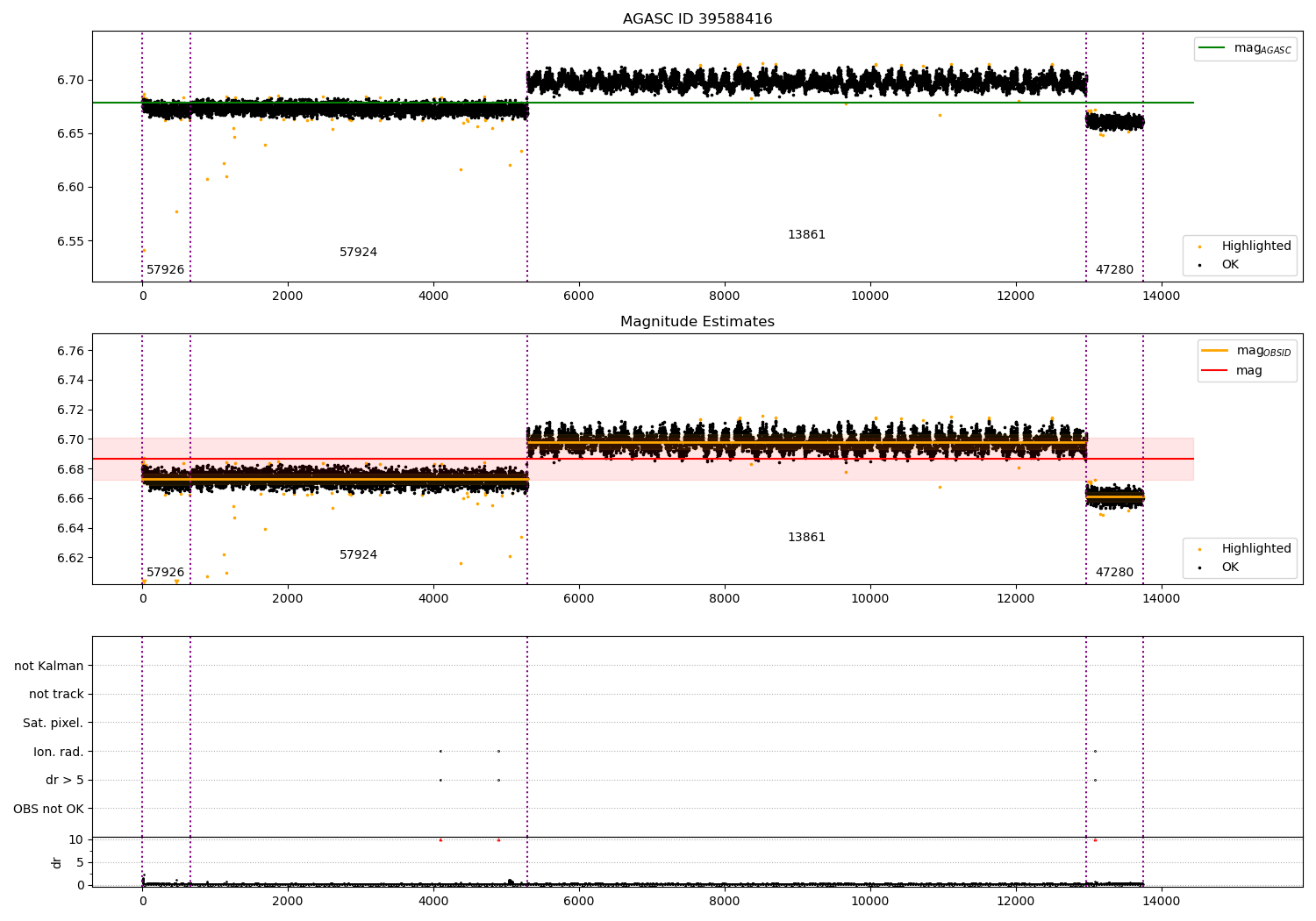Click the red 'mag' legend label text
1316x921 pixels.
pyautogui.click(x=1249, y=371)
